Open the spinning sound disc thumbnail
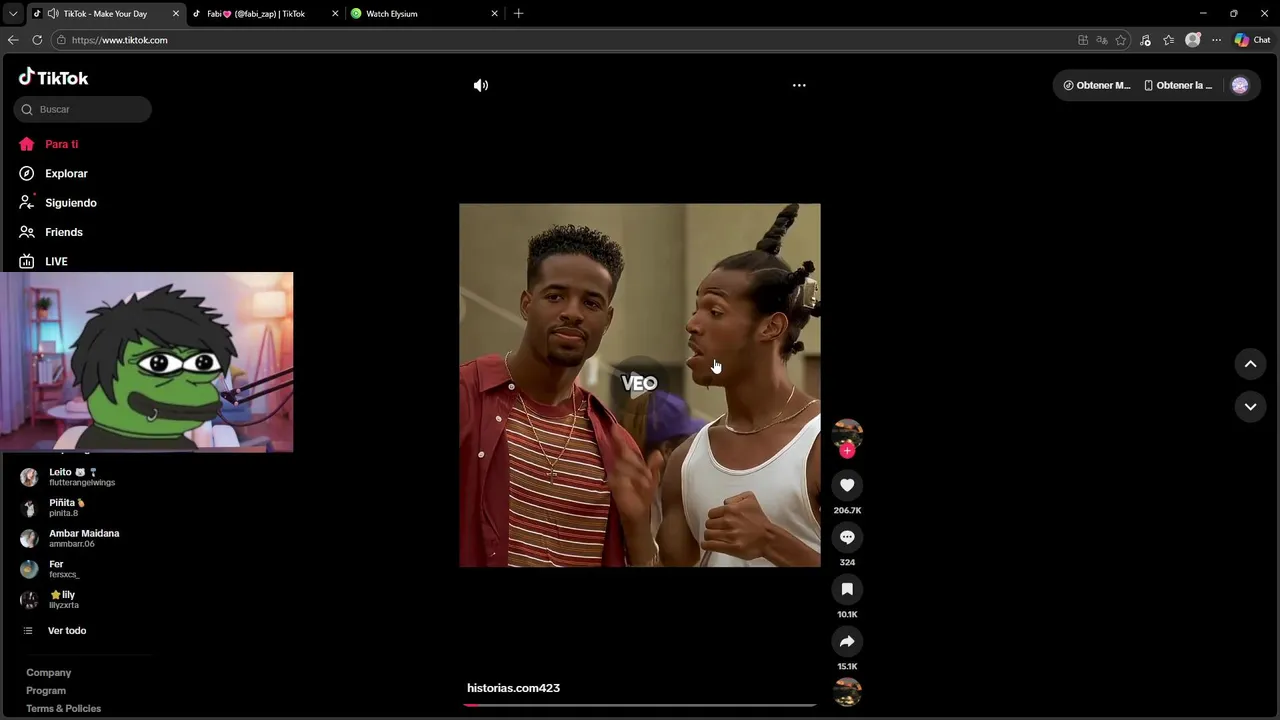 [847, 692]
